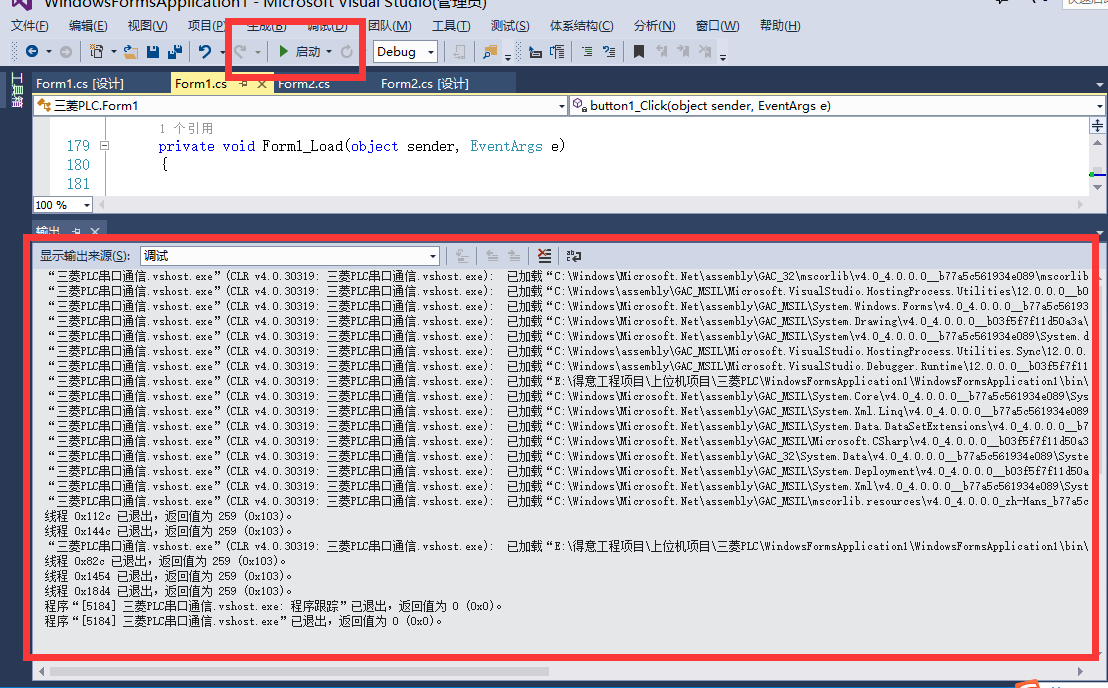Click the New Project toolbar icon

pos(96,52)
